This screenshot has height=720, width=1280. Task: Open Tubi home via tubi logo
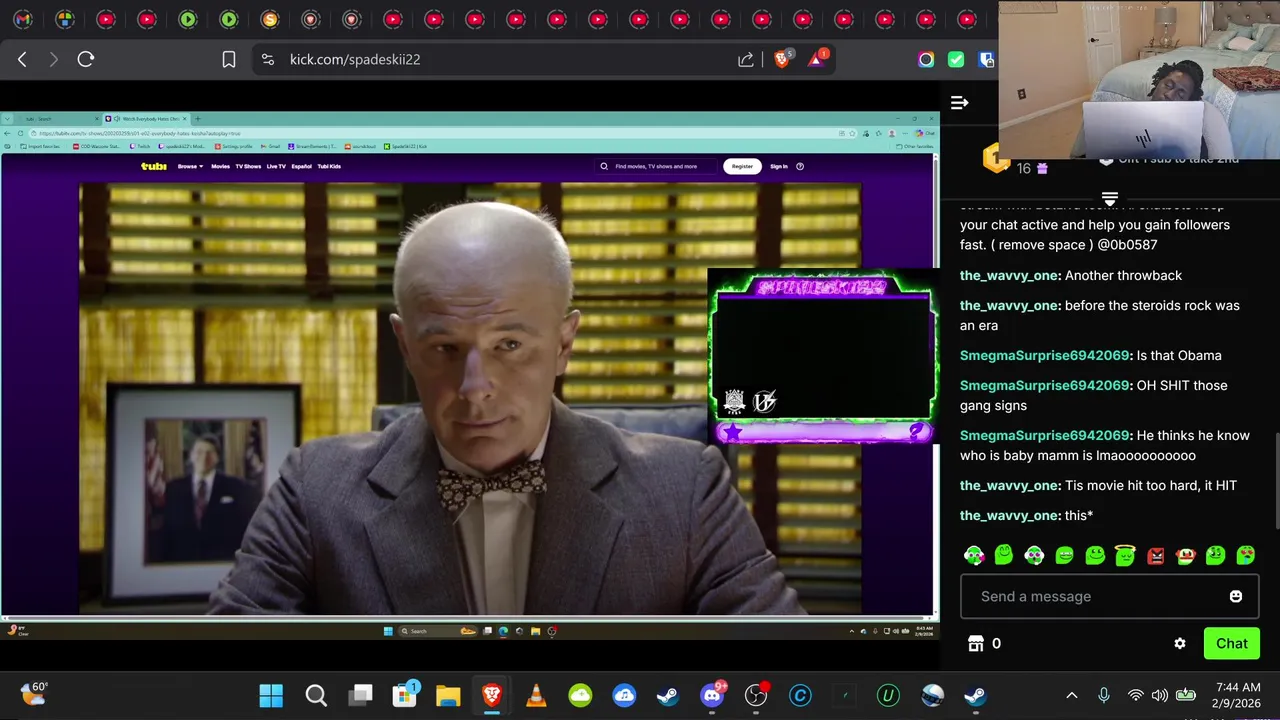point(154,166)
